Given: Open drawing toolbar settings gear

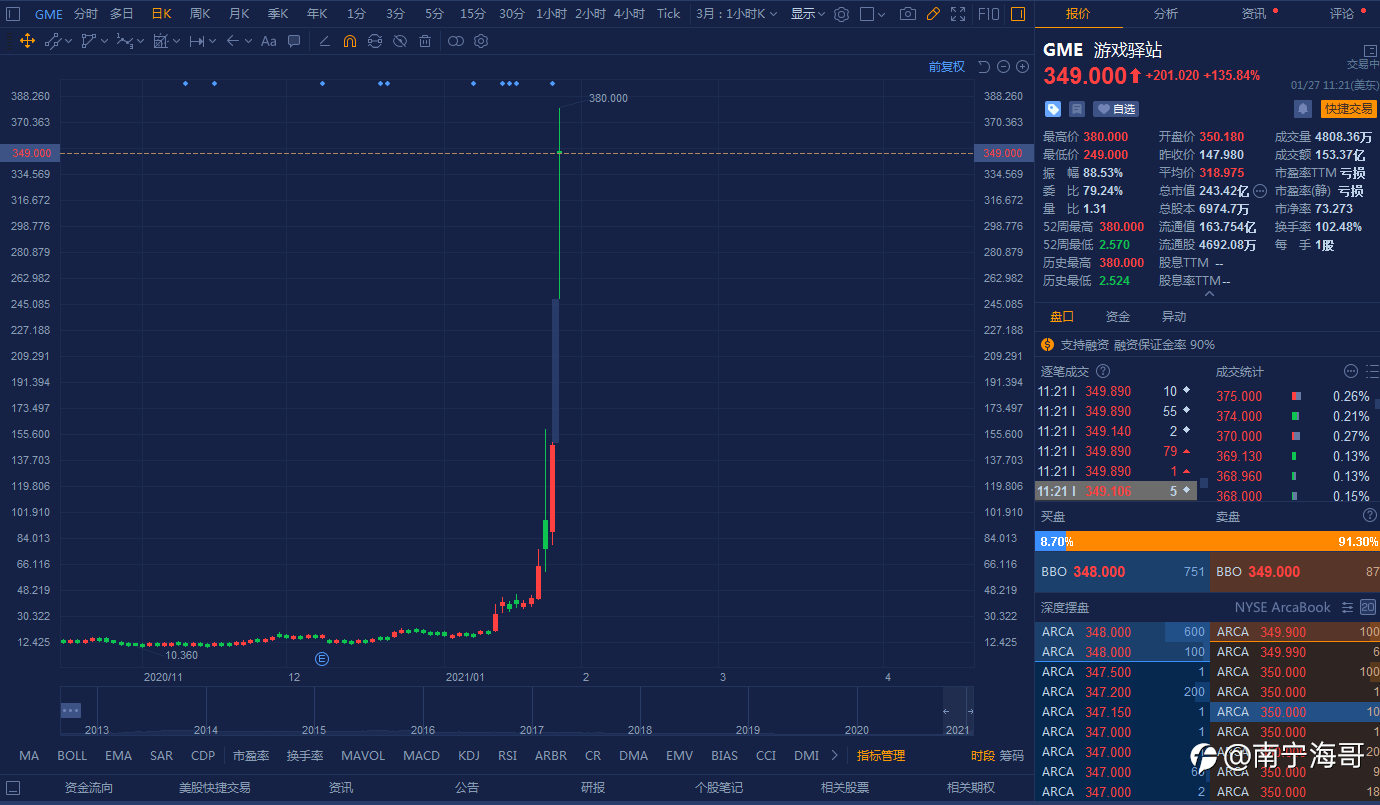Looking at the screenshot, I should click(x=481, y=41).
